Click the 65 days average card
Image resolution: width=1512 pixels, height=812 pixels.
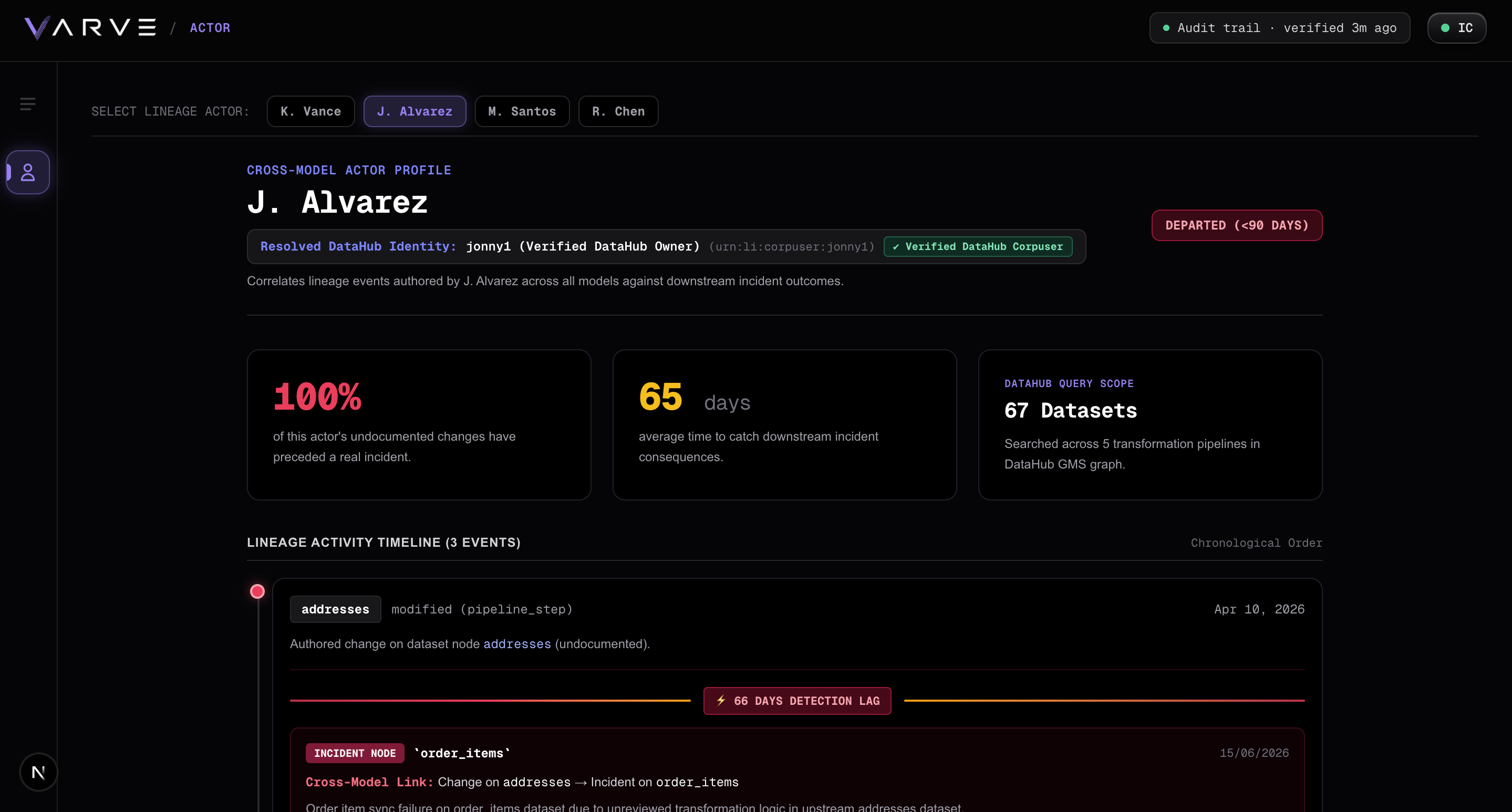click(x=784, y=425)
